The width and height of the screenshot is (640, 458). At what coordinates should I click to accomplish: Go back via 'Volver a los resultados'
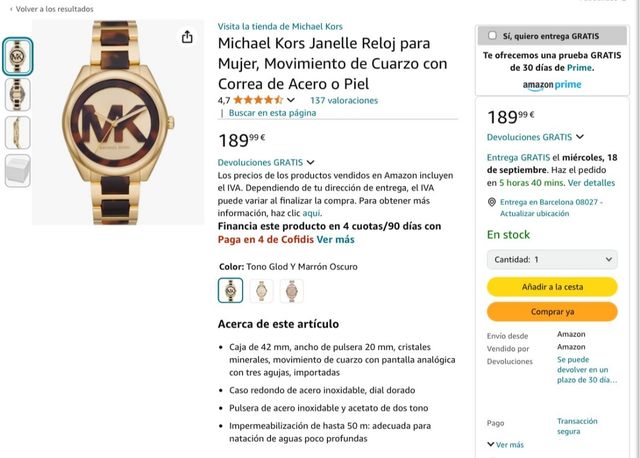click(52, 9)
